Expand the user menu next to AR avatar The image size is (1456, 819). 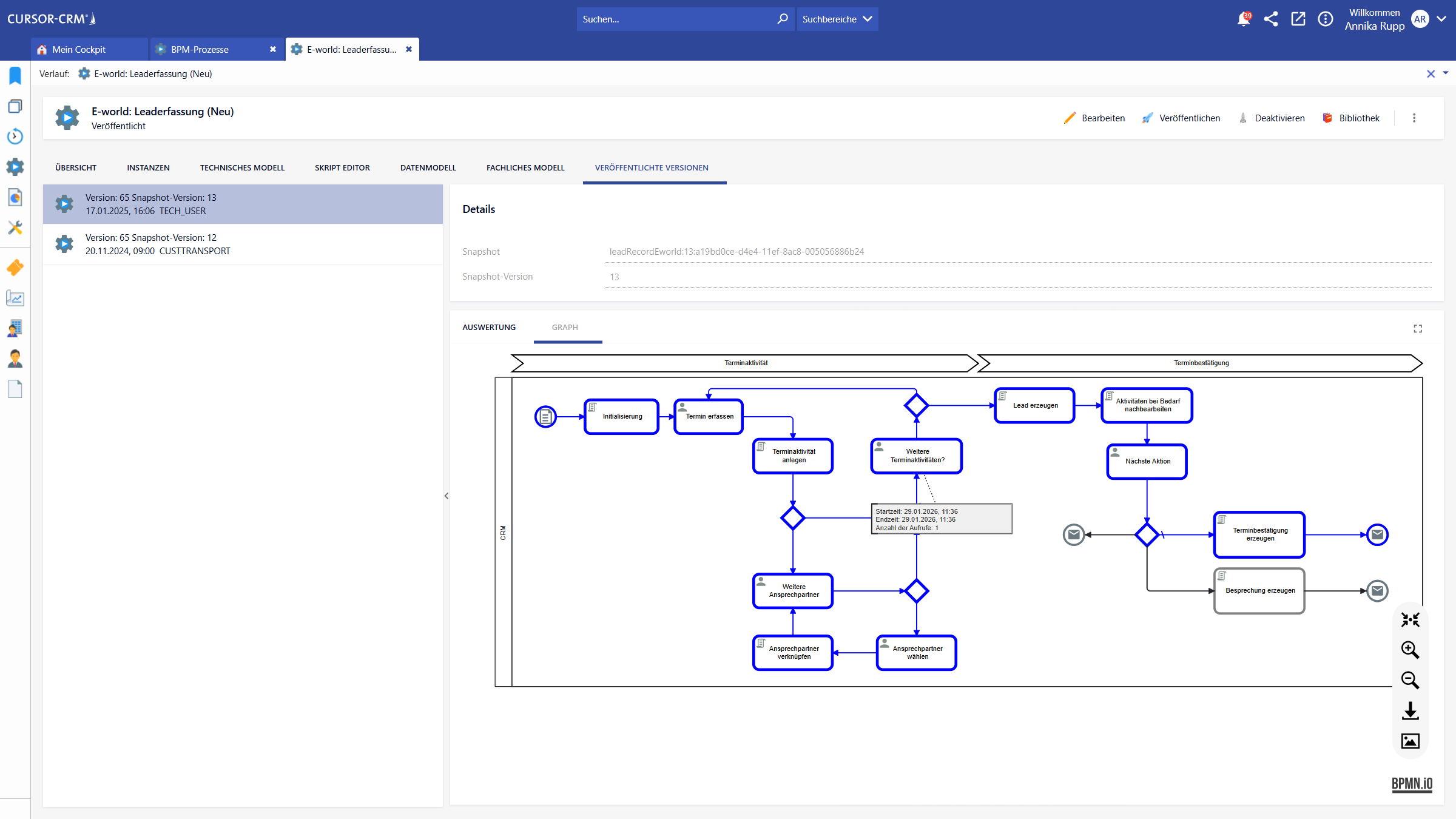tap(1442, 19)
